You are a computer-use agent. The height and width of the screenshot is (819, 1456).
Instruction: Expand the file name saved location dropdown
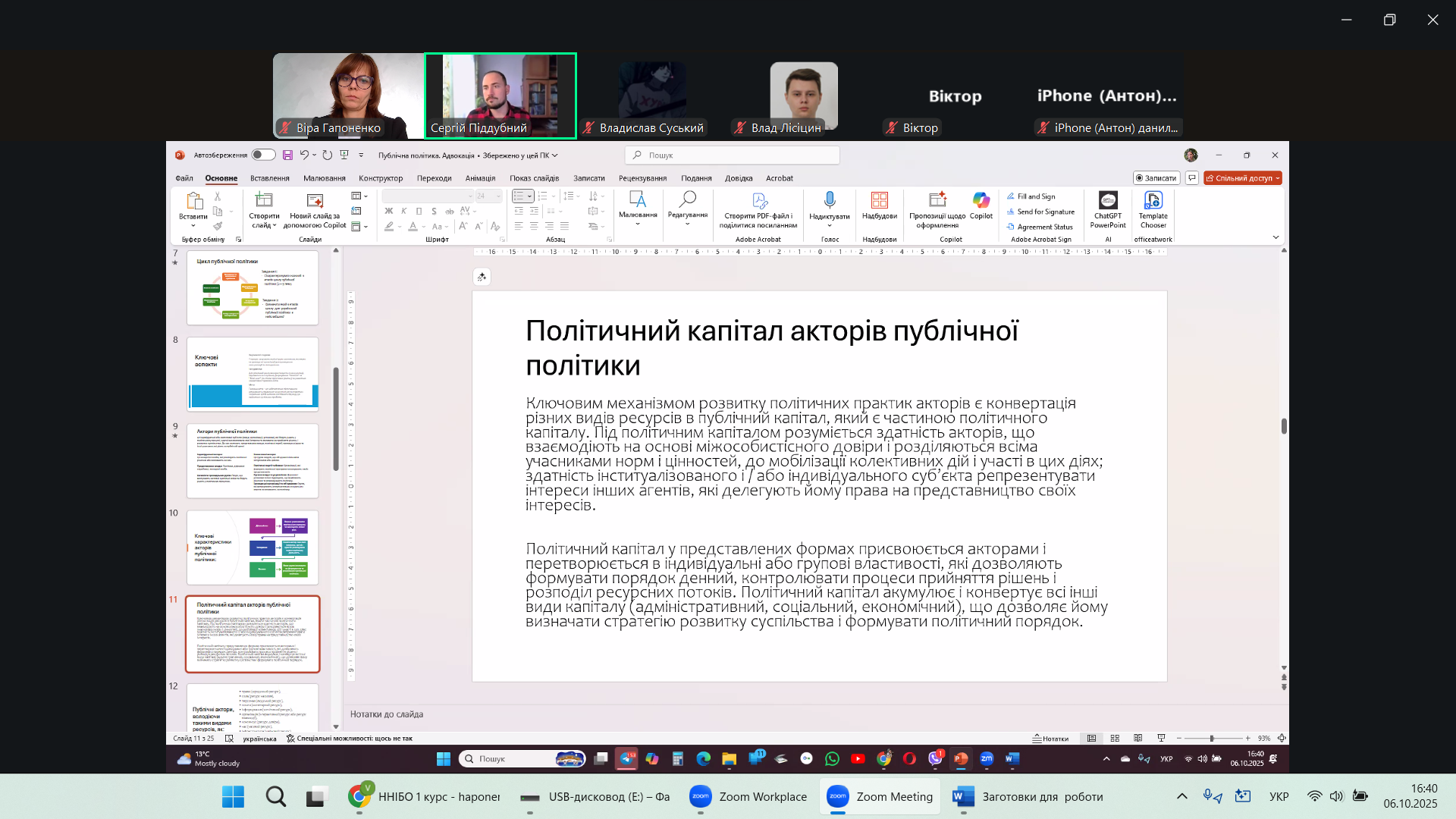(x=555, y=155)
